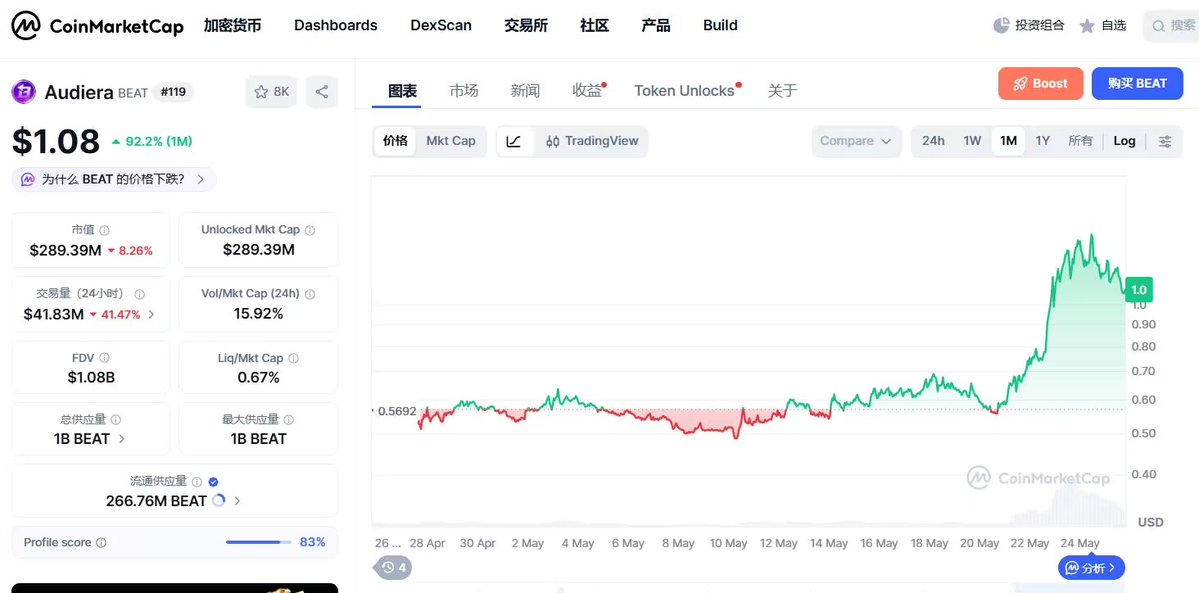Viewport: 1199px width, 593px height.
Task: Click 购买 BEAT button
Action: pos(1137,84)
